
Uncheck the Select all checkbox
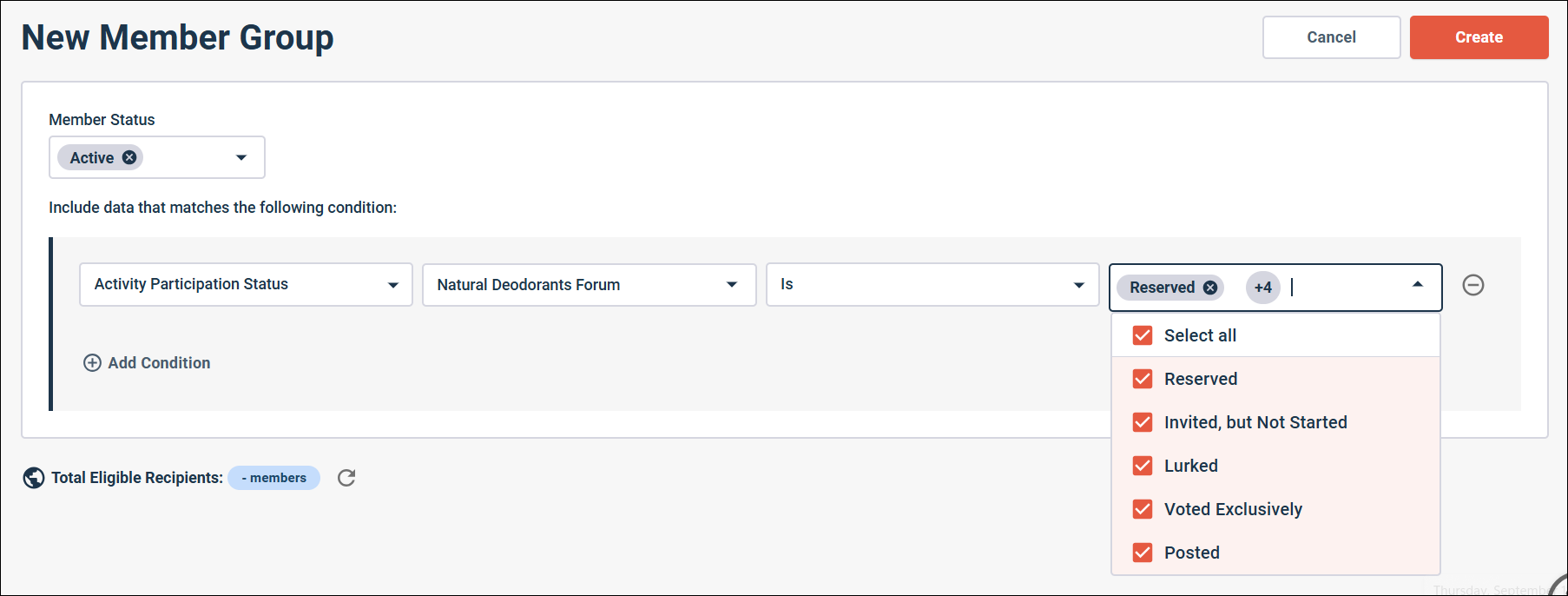click(1142, 334)
